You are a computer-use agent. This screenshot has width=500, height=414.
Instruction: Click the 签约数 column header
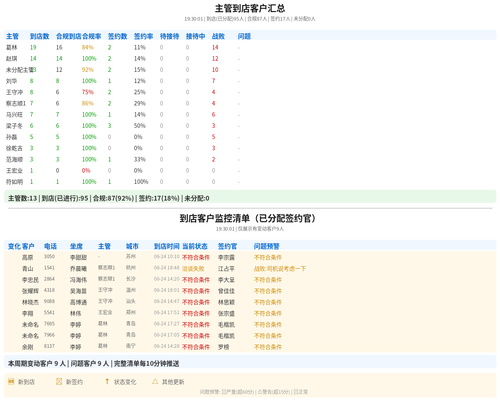[117, 36]
